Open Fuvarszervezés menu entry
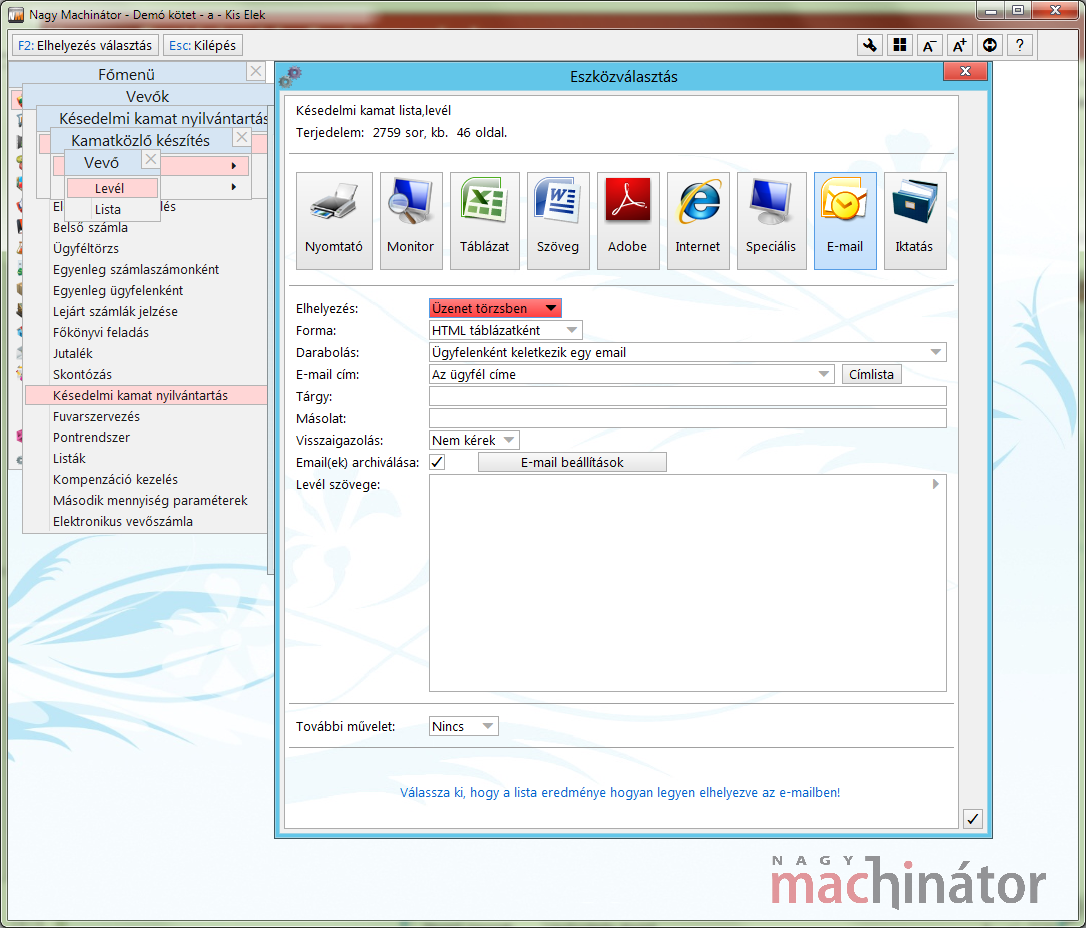1086x928 pixels. [96, 416]
